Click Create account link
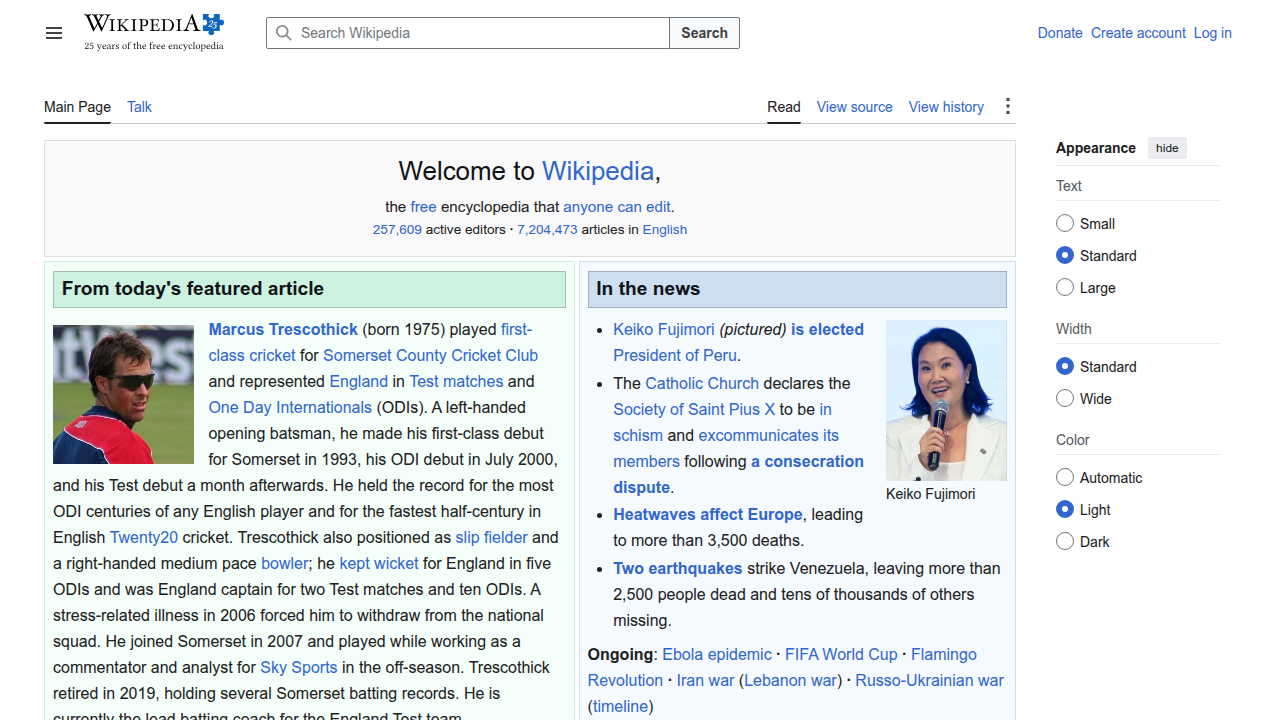 coord(1138,33)
